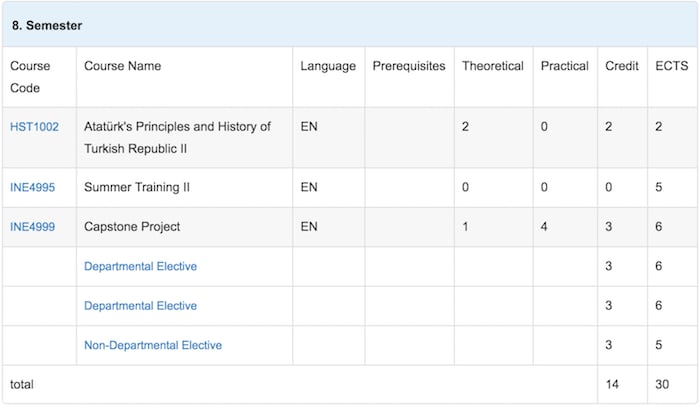This screenshot has width=700, height=406.
Task: Click Capstone Project theoretical hours value 1
Action: point(465,226)
